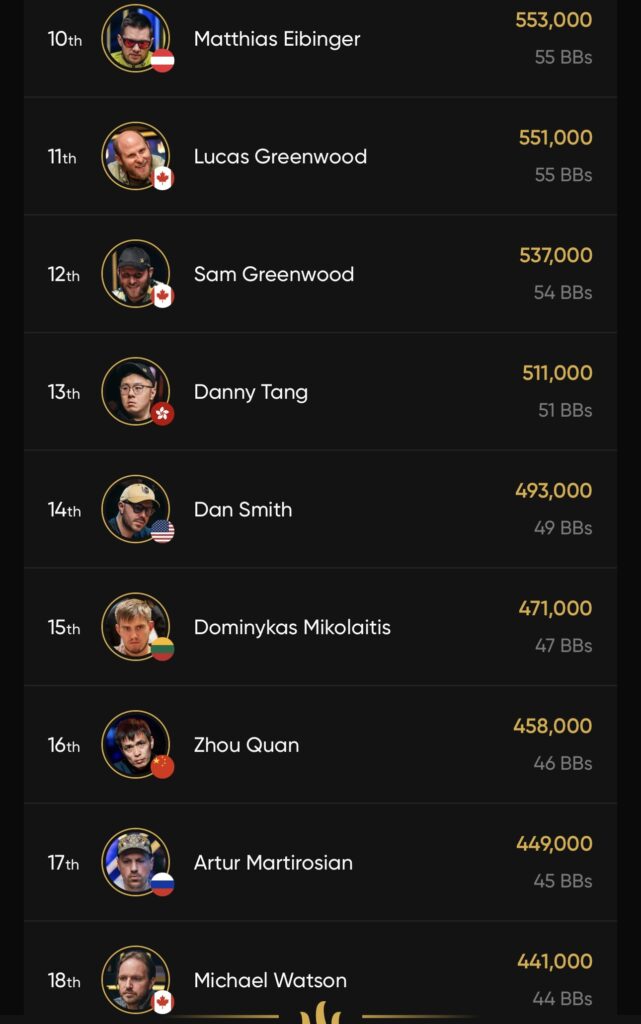Select Artur Martirosian's 449,000 chip count
641x1024 pixels.
coord(554,844)
